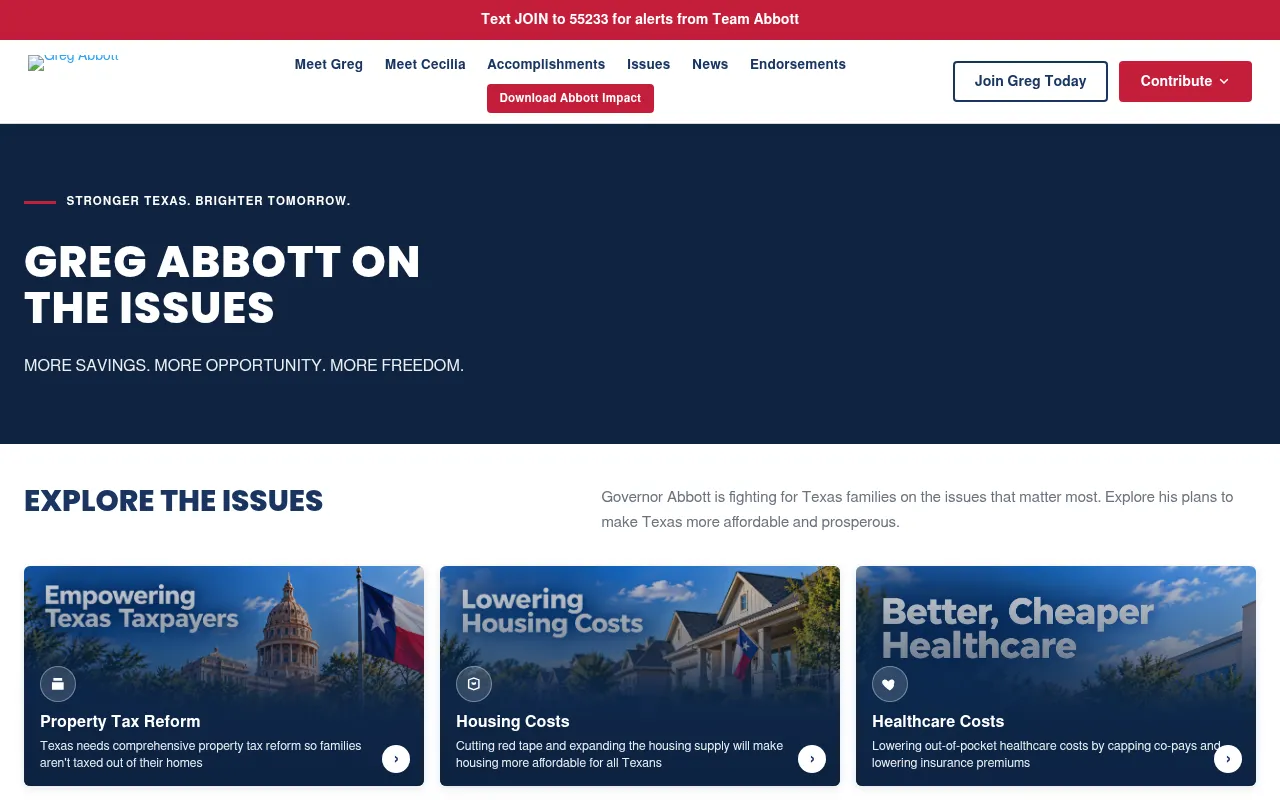This screenshot has height=800, width=1280.
Task: Click the Stronger Texas. Brighter Tomorrow. tagline
Action: pos(208,201)
